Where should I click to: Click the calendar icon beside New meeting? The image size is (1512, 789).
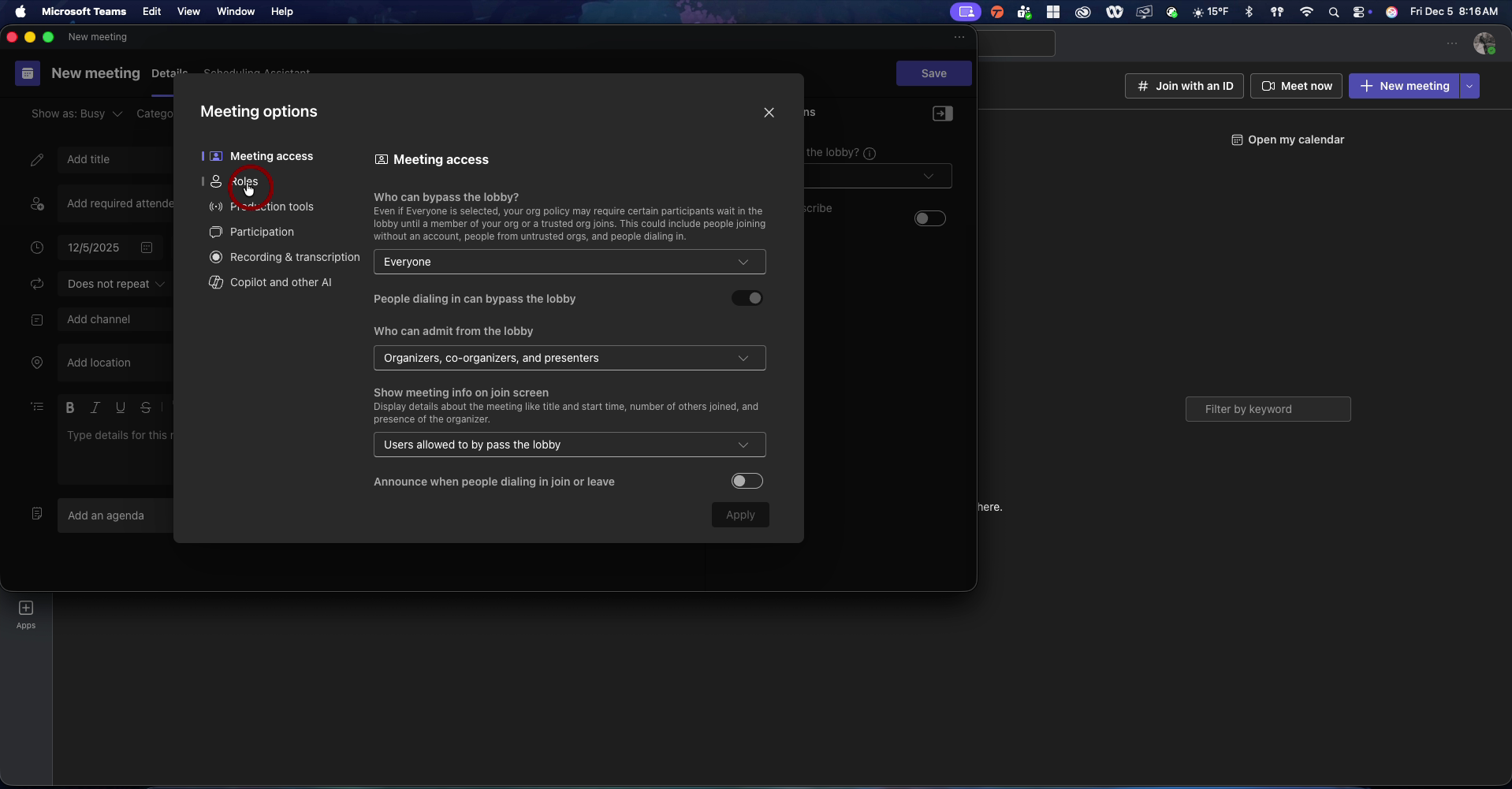pos(28,73)
